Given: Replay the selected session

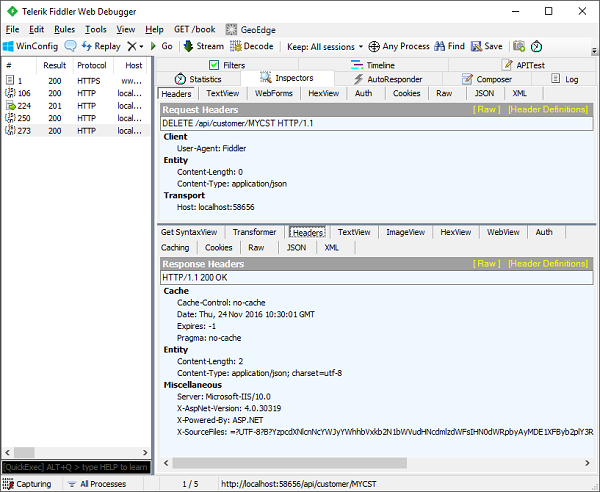Looking at the screenshot, I should click(x=101, y=46).
